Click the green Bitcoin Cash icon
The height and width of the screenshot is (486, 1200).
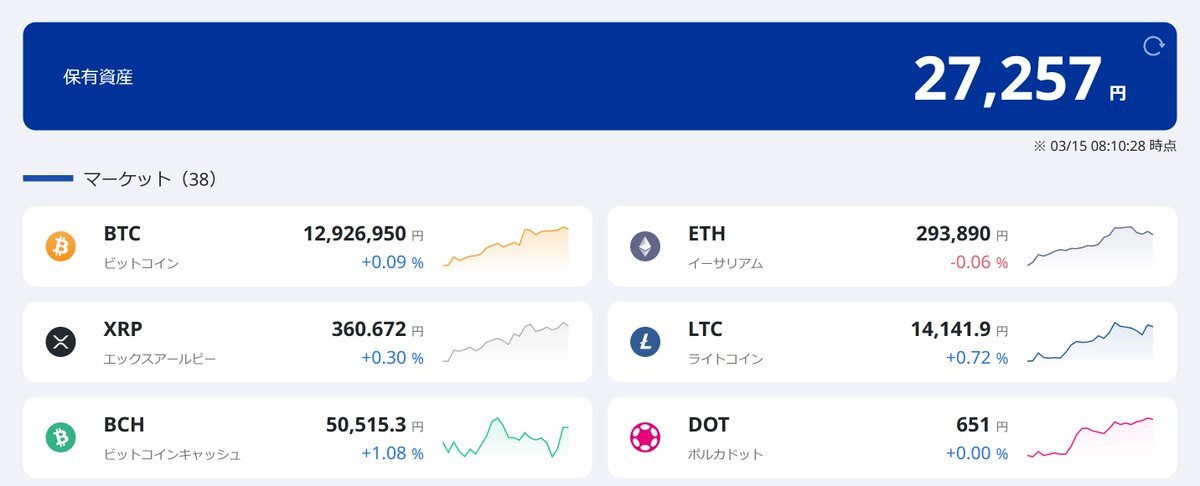click(x=61, y=437)
